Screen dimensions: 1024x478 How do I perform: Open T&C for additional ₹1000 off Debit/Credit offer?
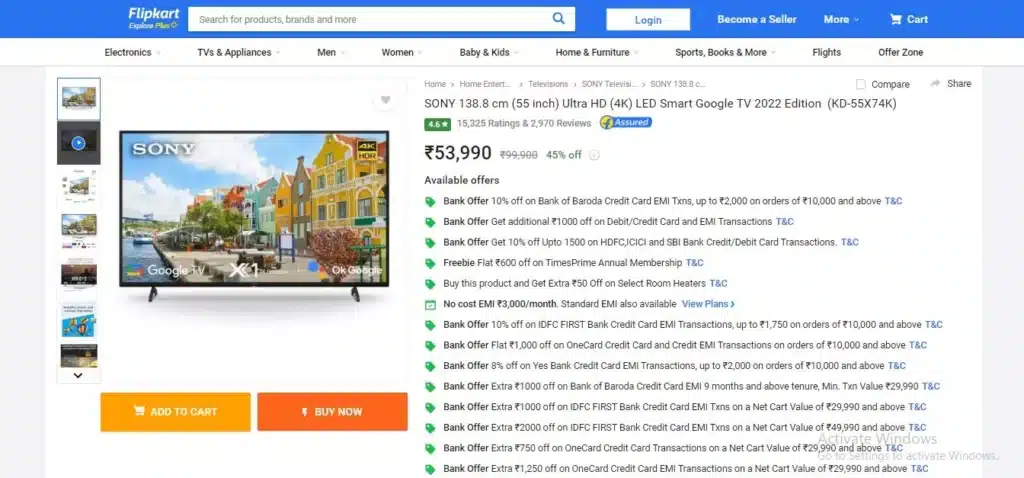point(784,222)
